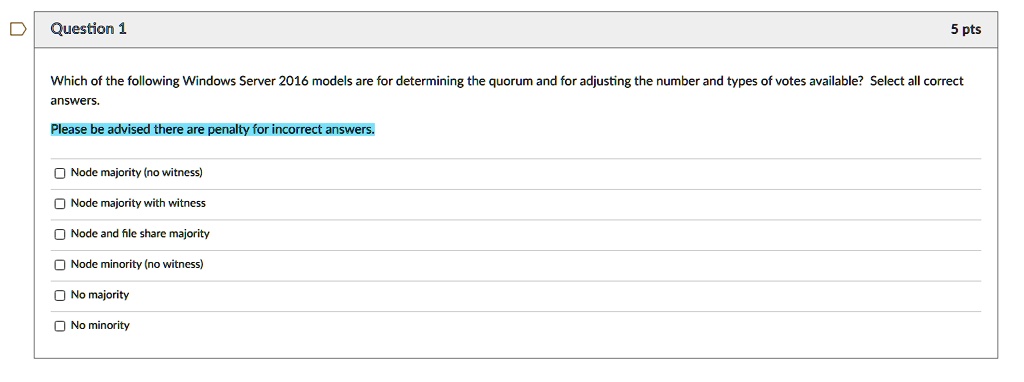Mark the No majority checkbox
Viewport: 1024px width, 382px height.
coord(60,295)
